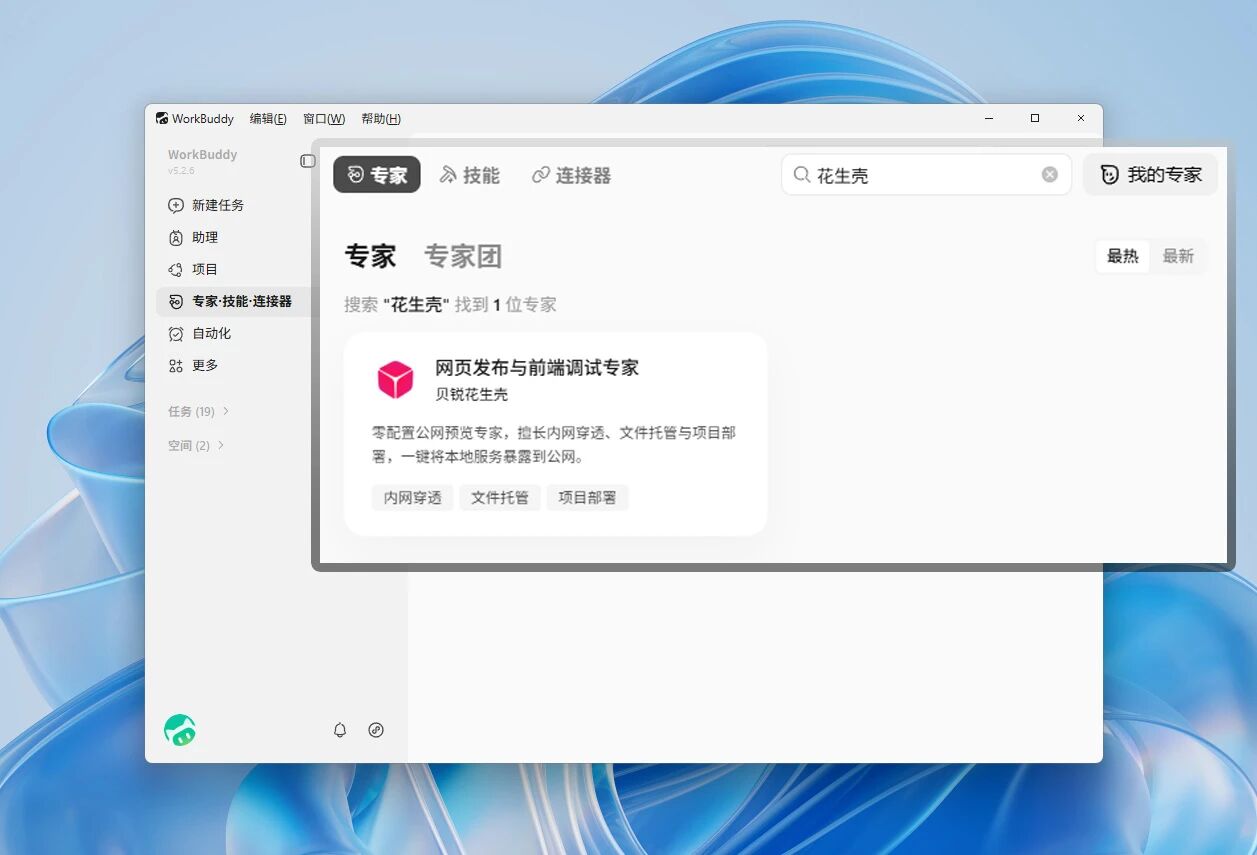Sort results by 最新
Viewport: 1257px width, 855px height.
tap(1178, 256)
